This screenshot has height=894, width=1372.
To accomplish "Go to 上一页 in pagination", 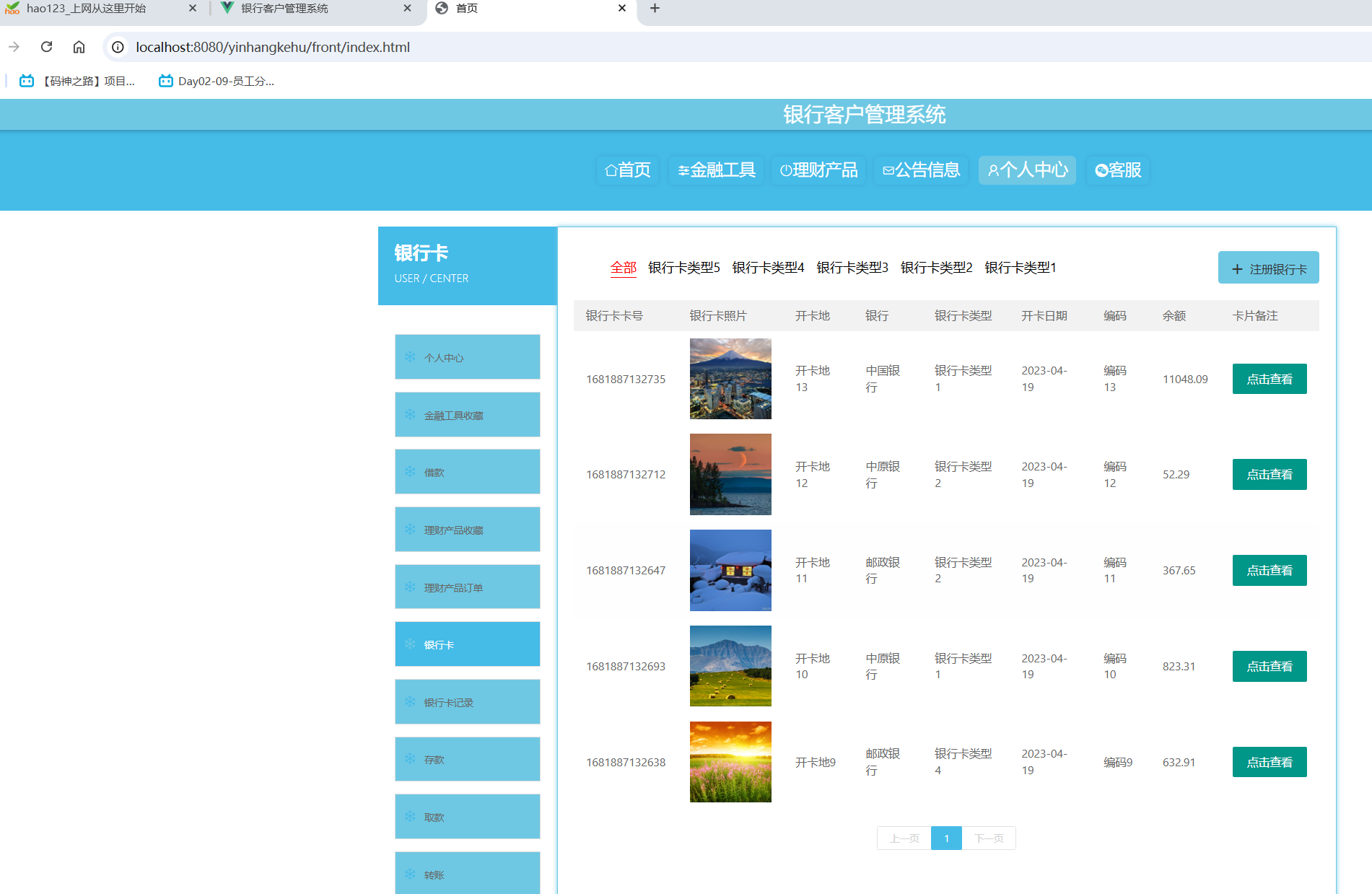I will 904,838.
